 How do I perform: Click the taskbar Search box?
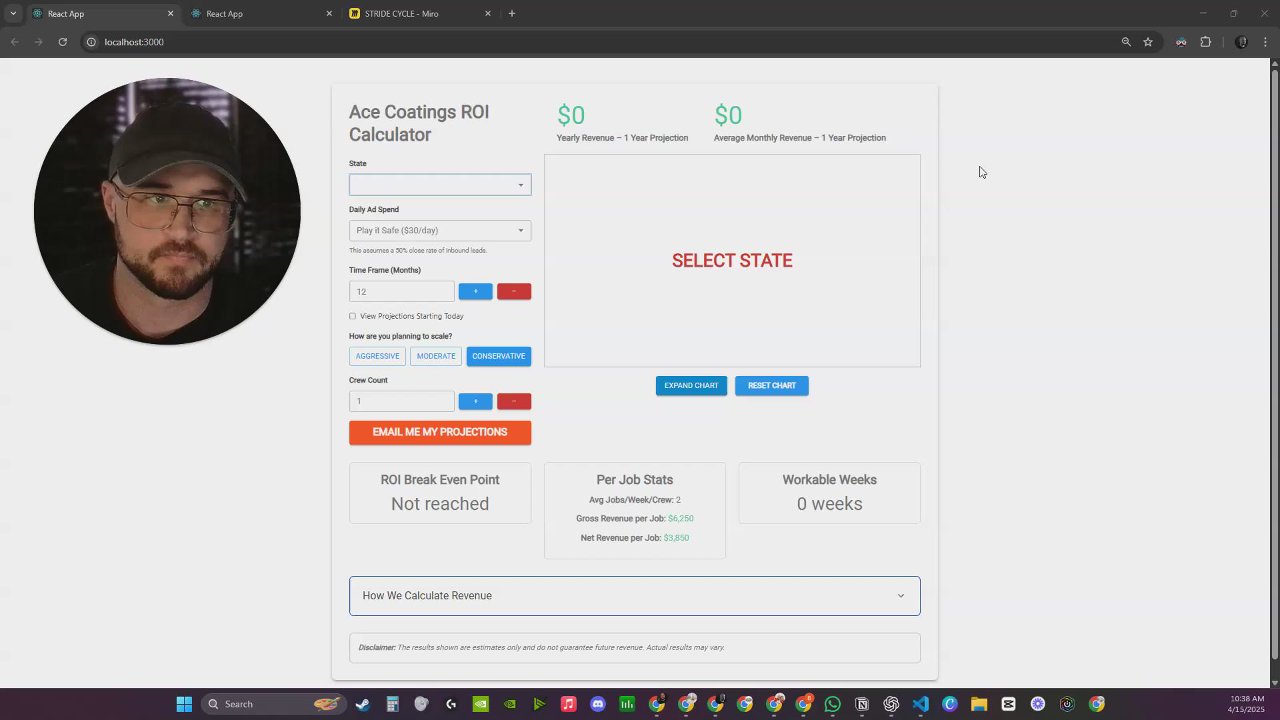(x=273, y=704)
